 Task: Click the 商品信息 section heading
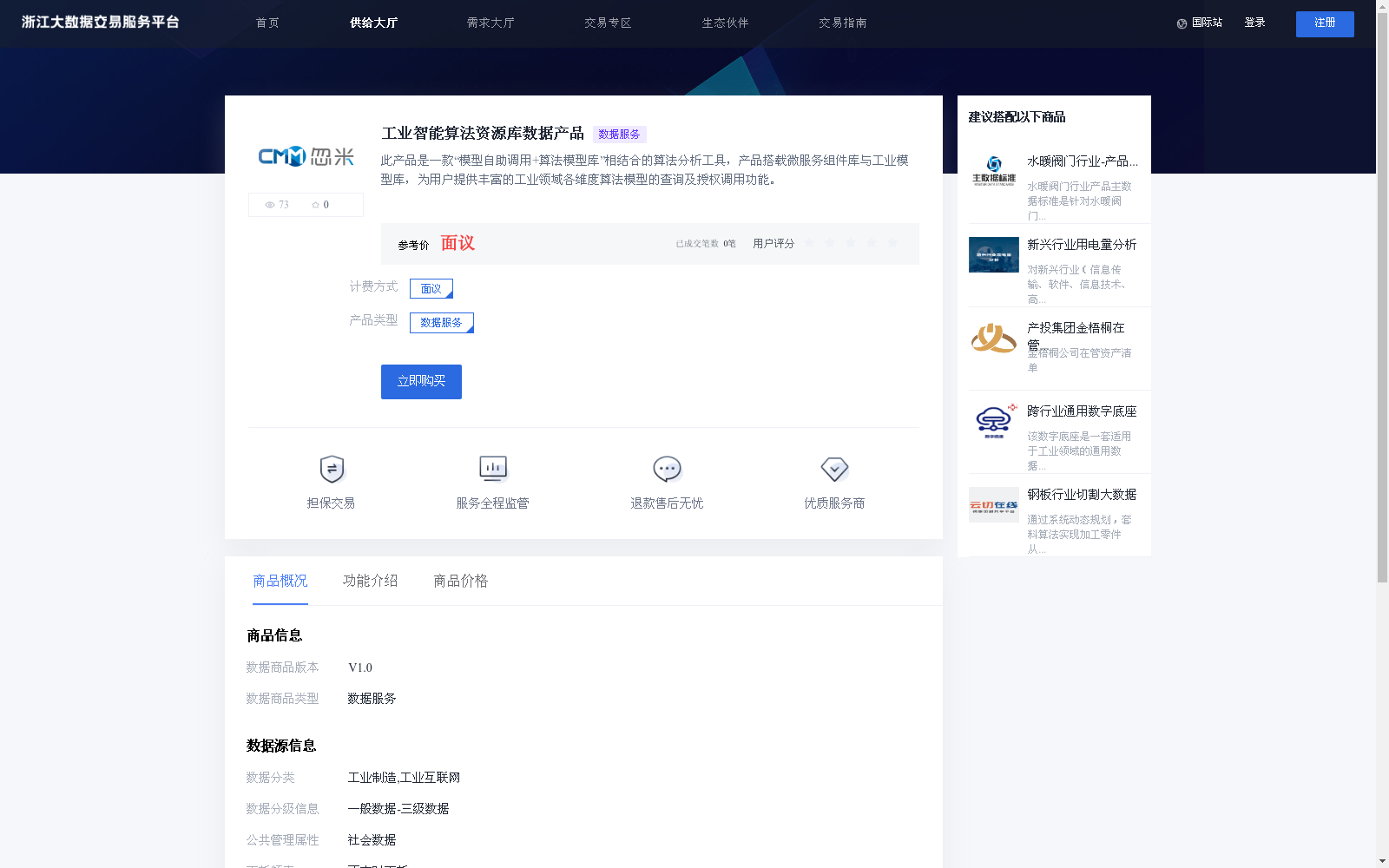click(274, 636)
